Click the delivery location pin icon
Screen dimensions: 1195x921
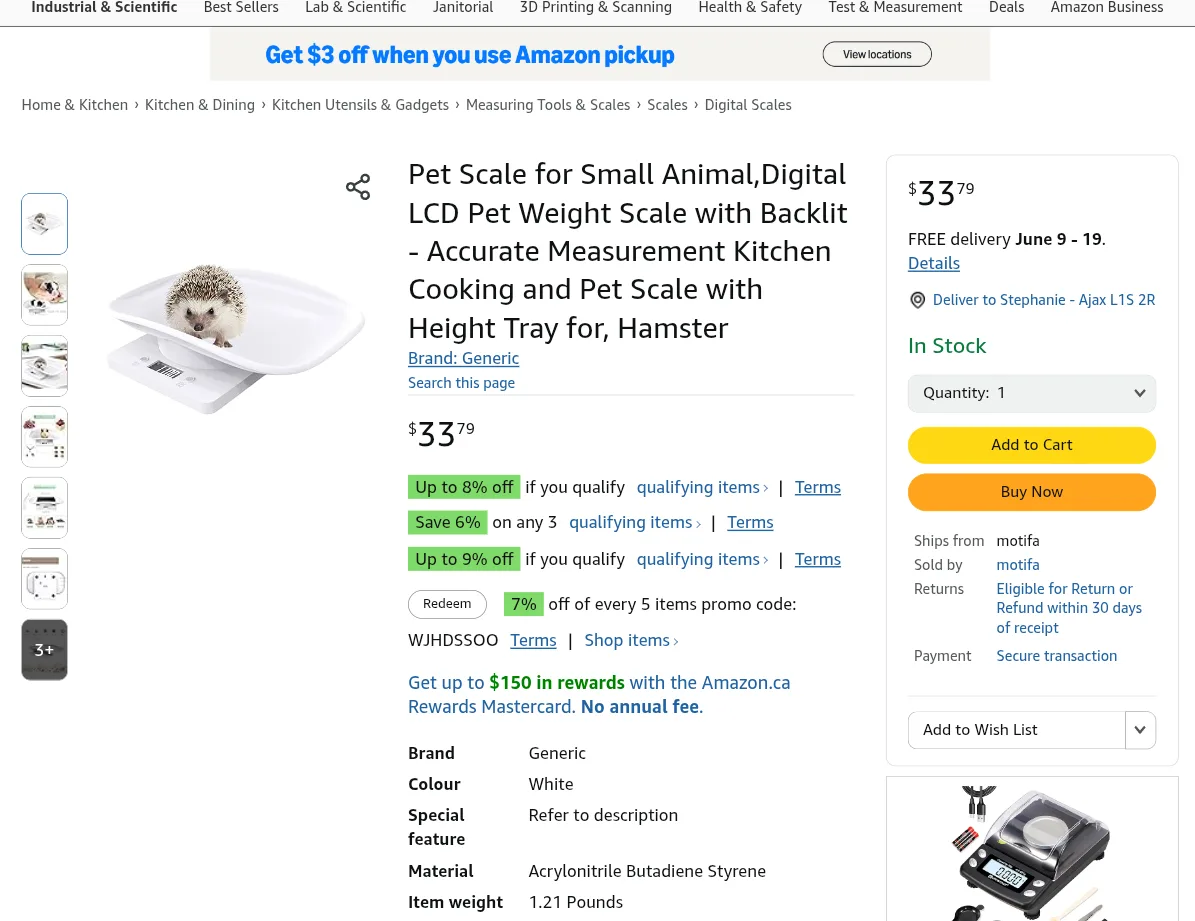click(917, 300)
